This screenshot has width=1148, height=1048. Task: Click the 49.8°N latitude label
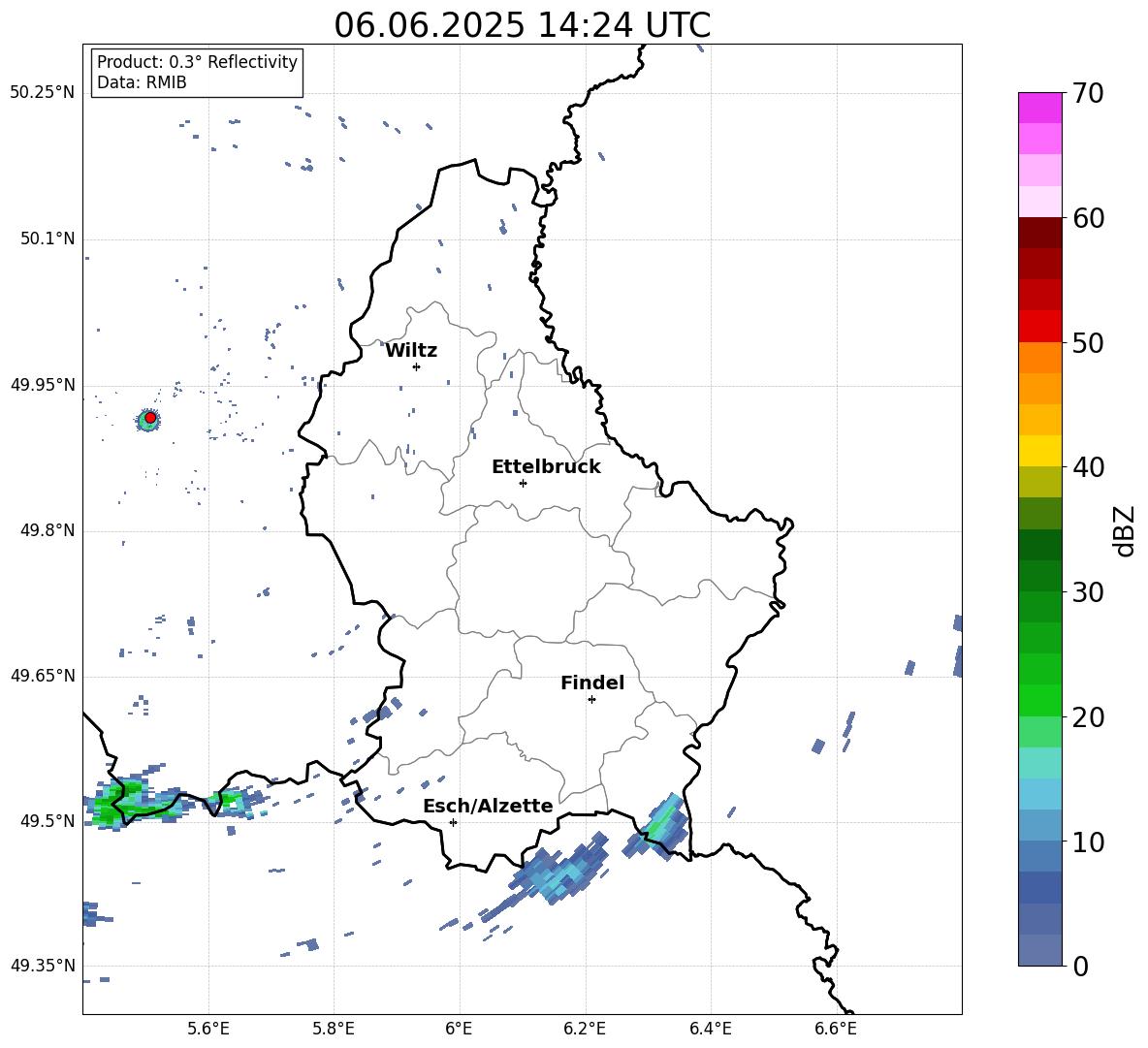[47, 530]
